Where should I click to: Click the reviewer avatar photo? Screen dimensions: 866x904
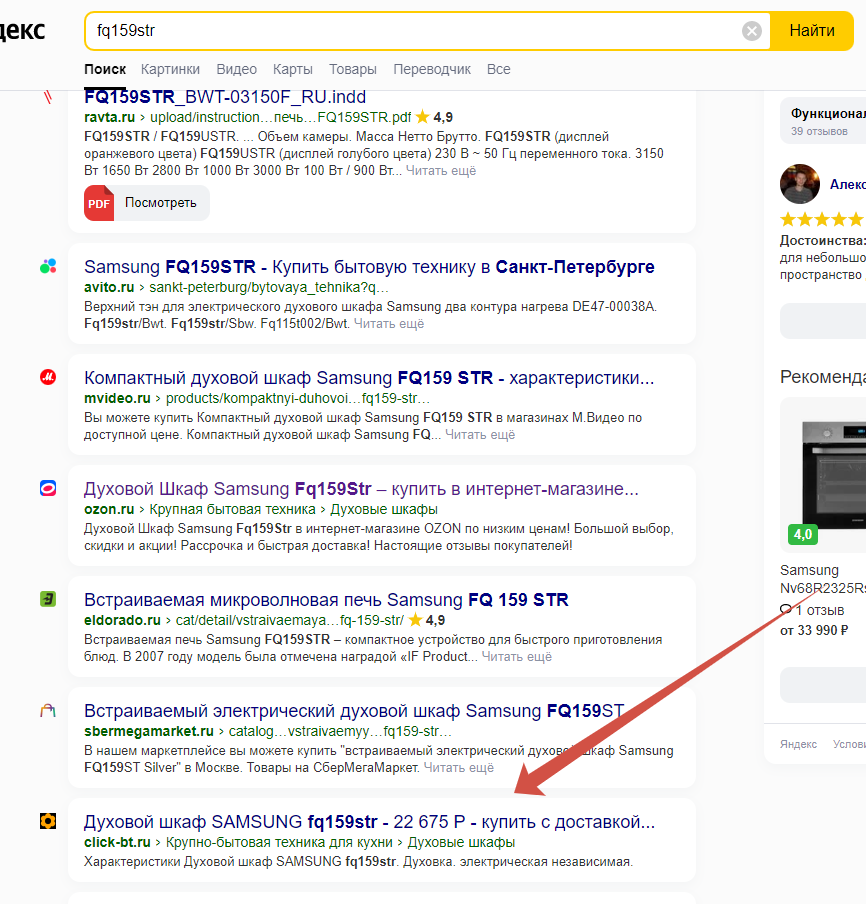[800, 184]
